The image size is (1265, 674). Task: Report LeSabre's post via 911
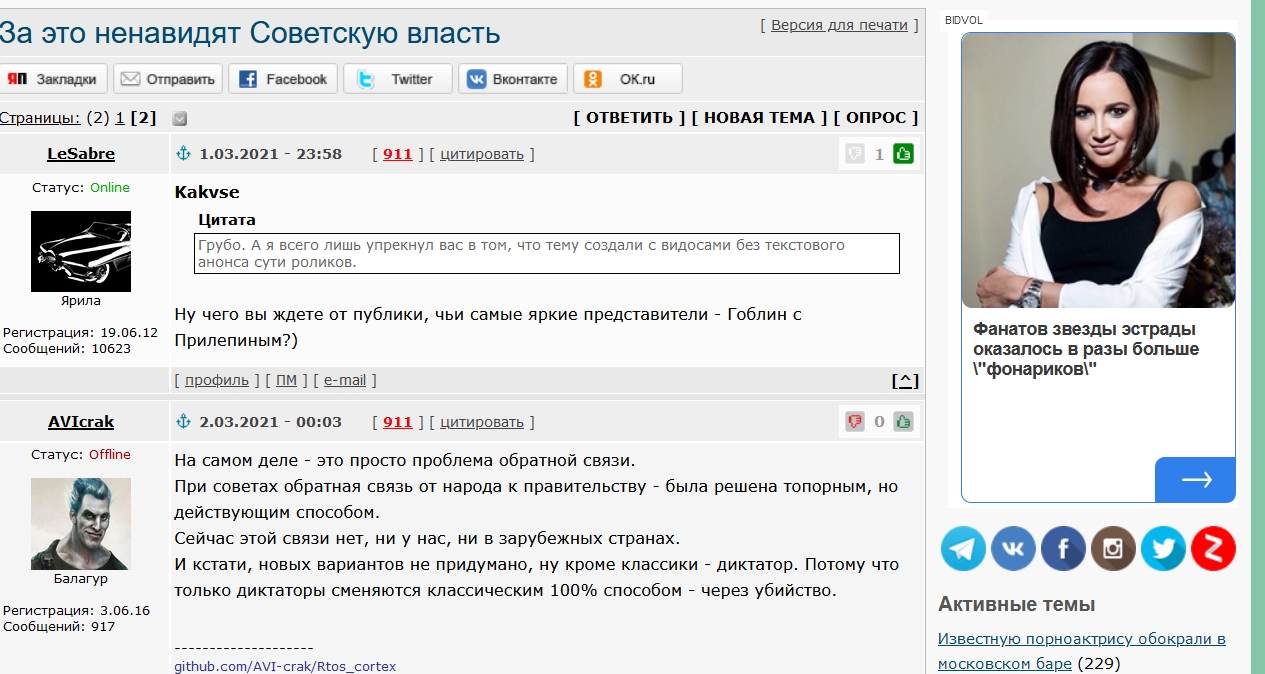tap(398, 154)
